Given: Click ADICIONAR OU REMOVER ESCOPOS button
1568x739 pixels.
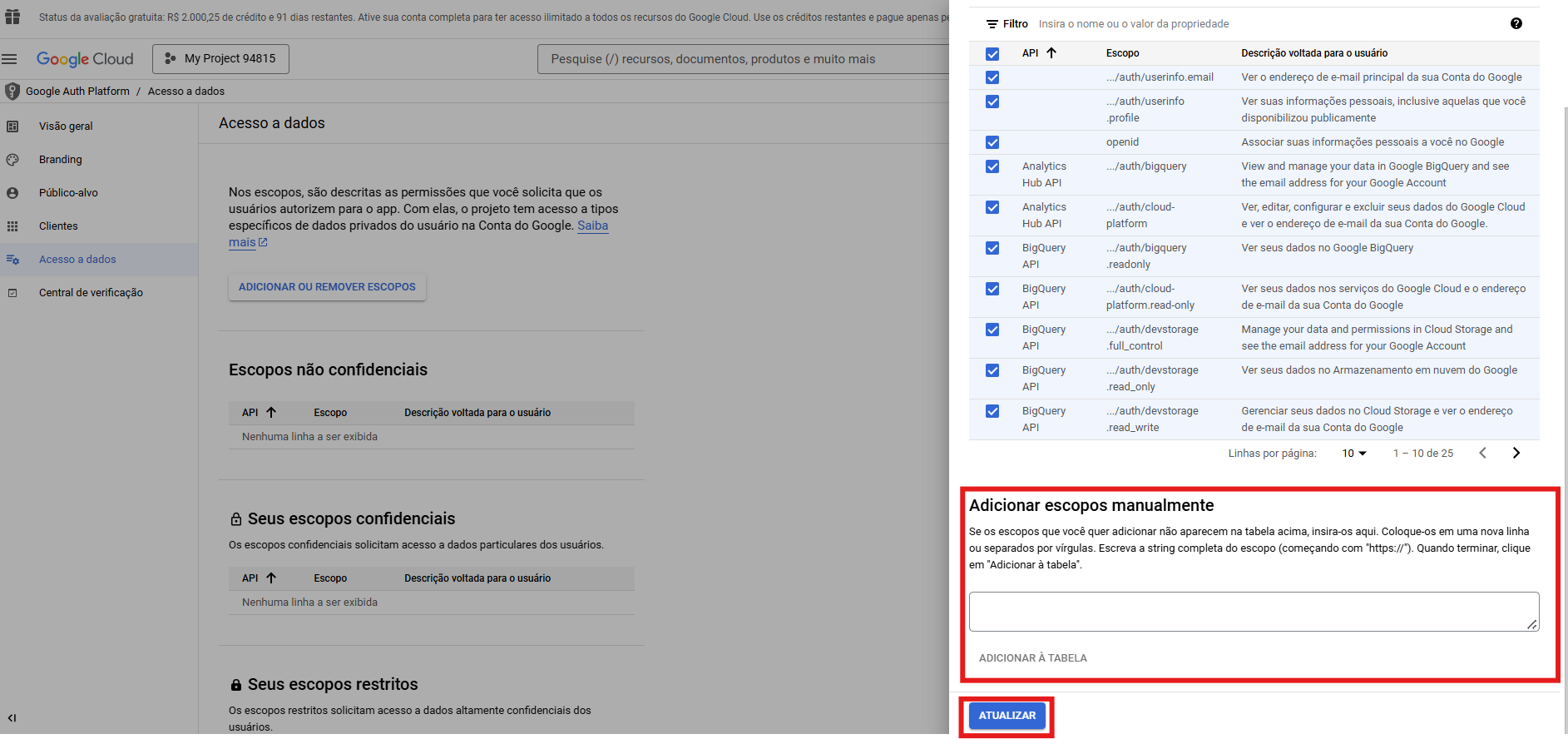Looking at the screenshot, I should point(327,287).
